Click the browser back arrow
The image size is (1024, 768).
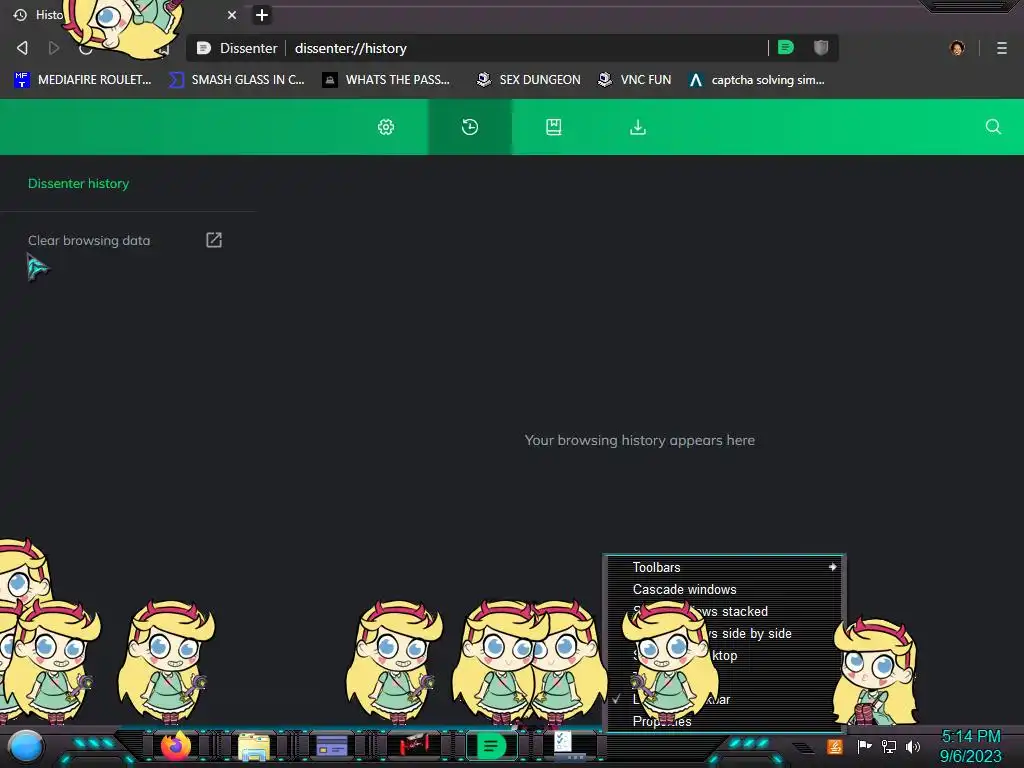point(22,48)
